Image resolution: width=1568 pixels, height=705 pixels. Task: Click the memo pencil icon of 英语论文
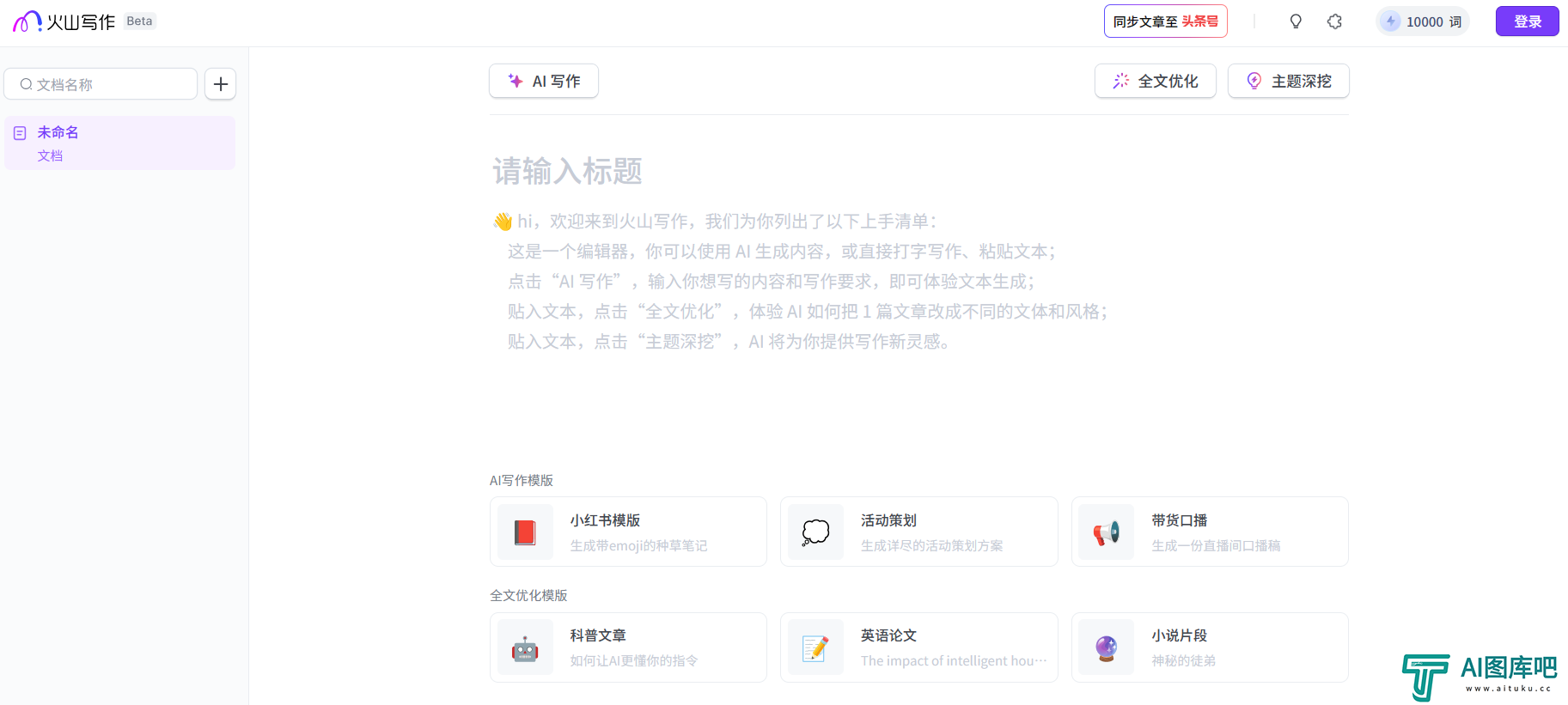815,648
